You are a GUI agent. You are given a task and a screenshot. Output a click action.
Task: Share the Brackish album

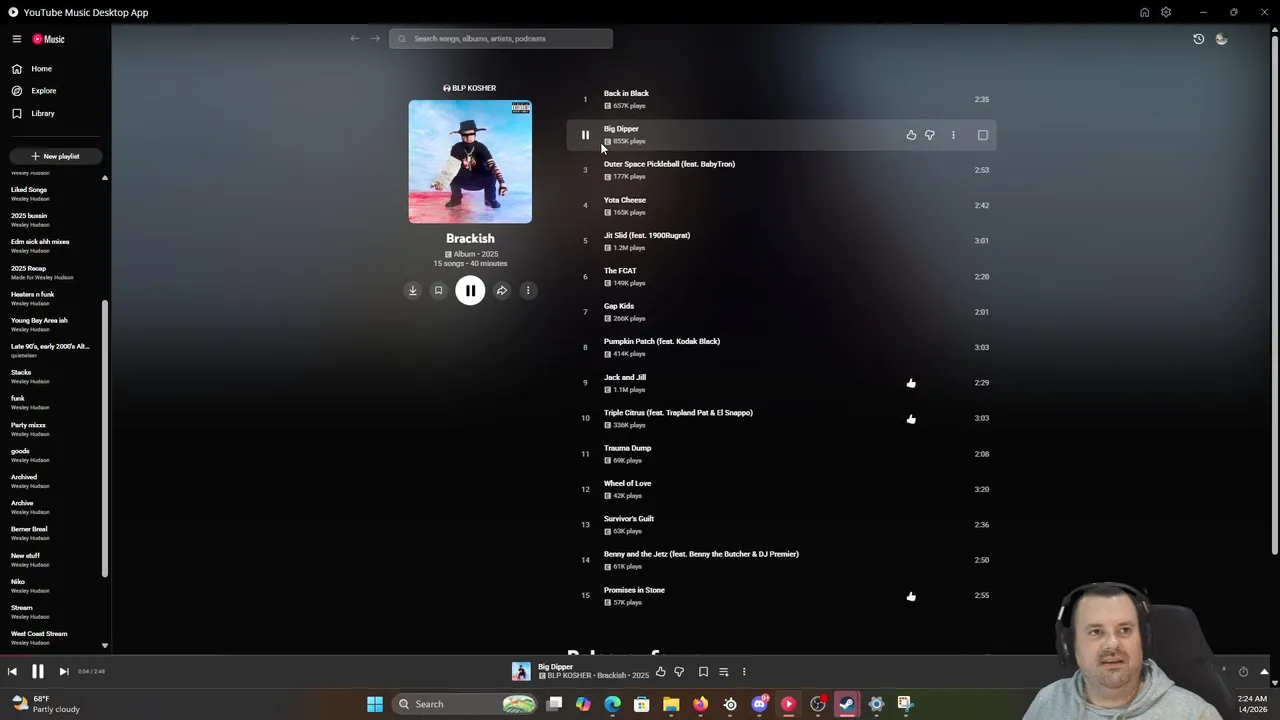pyautogui.click(x=502, y=291)
